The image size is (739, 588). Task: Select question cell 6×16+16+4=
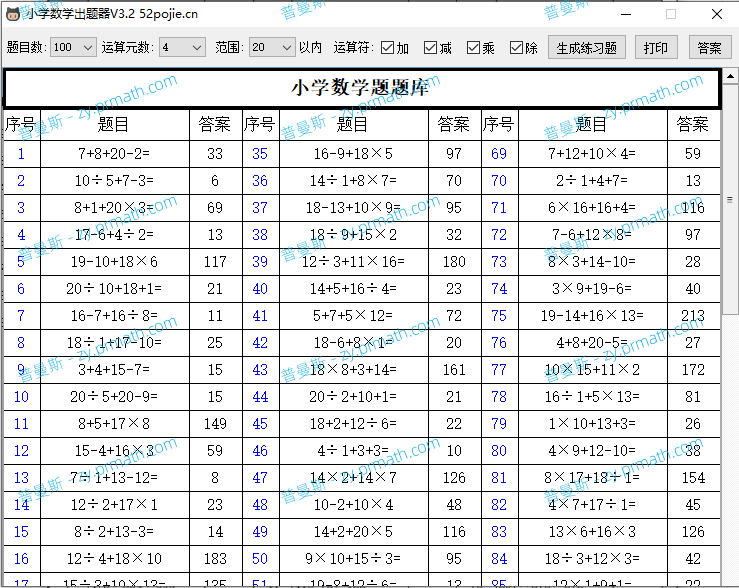[592, 208]
